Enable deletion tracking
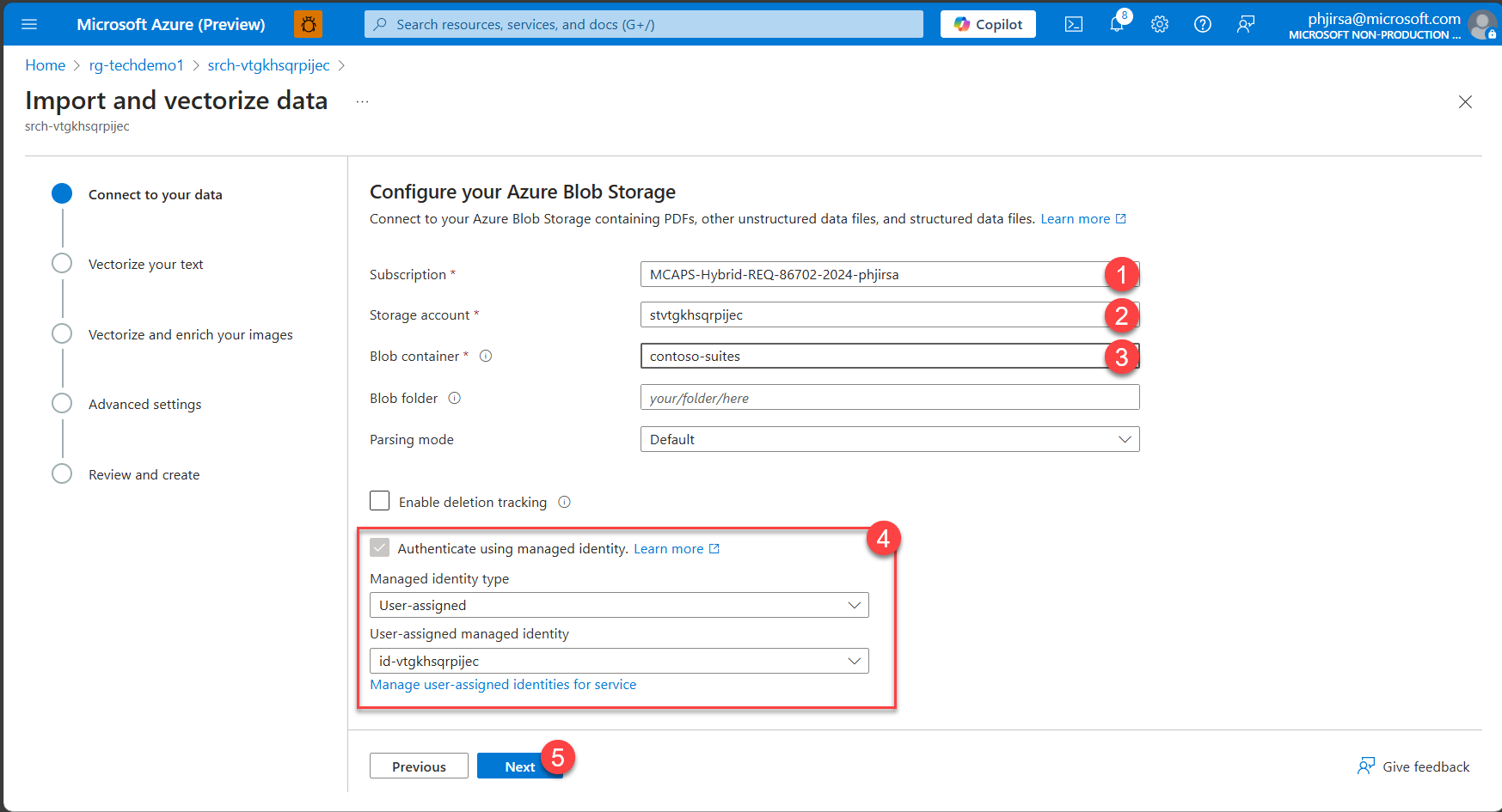 coord(379,500)
